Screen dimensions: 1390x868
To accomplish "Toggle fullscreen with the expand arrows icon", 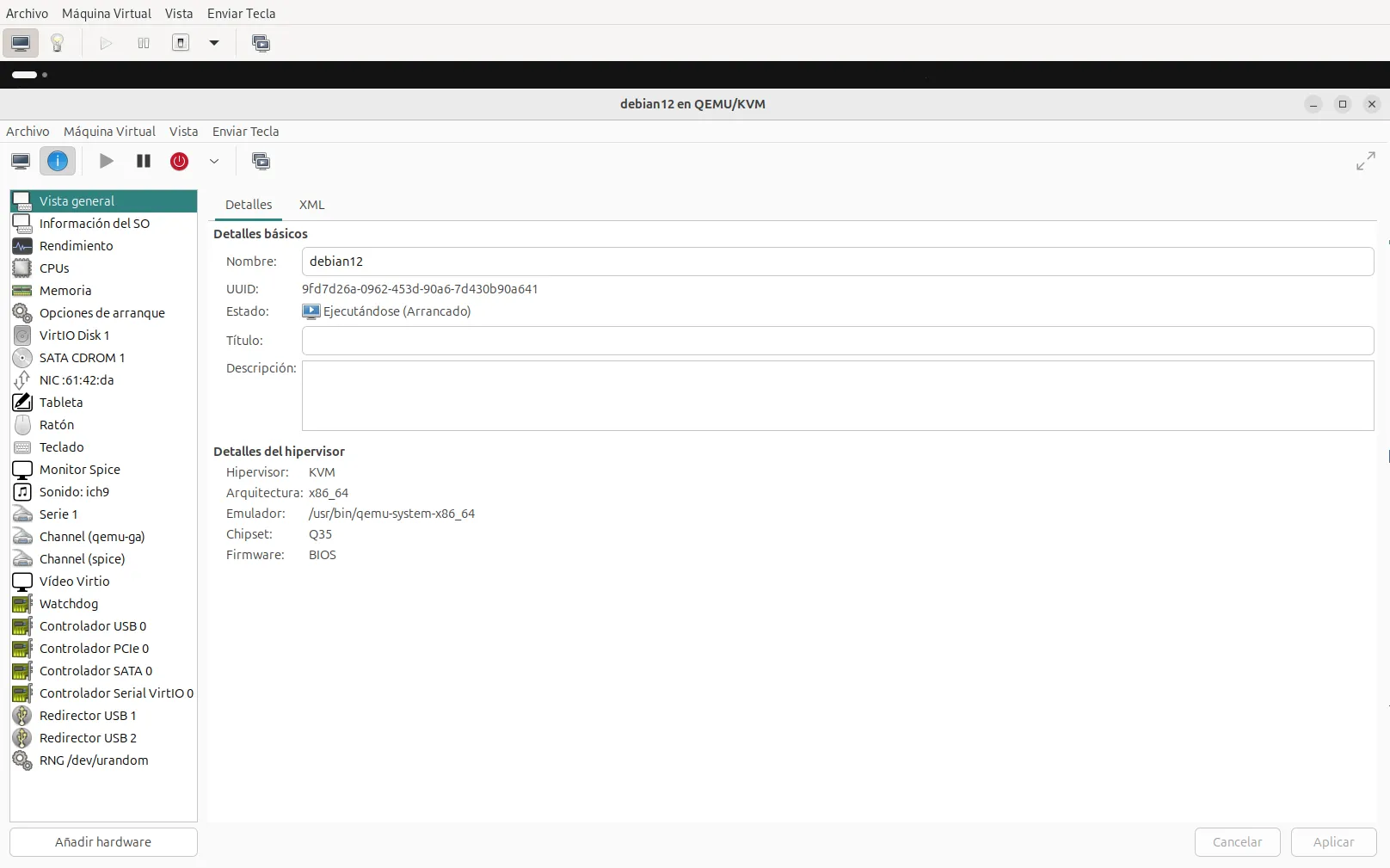I will pos(1365,161).
